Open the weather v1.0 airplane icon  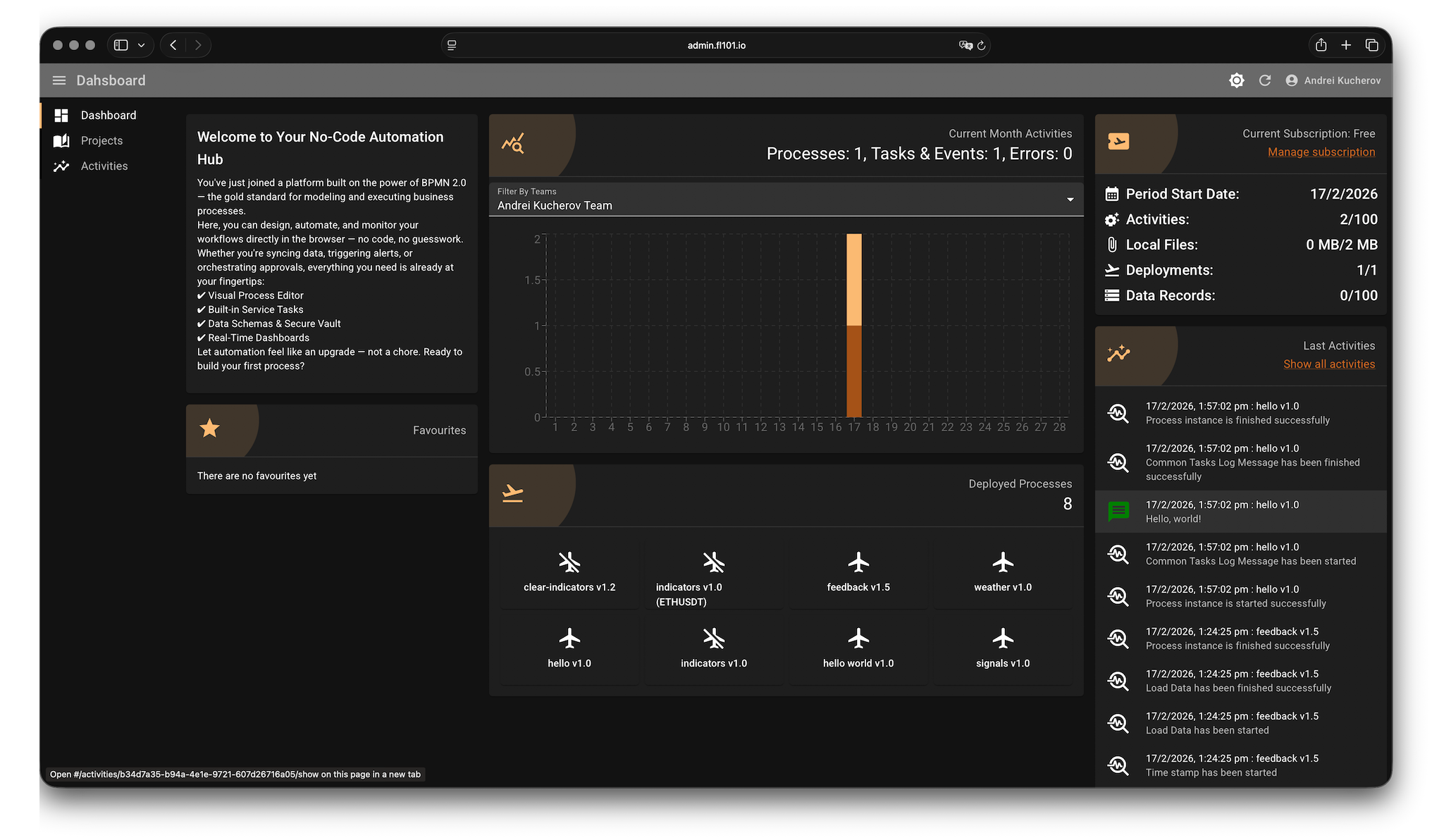click(1002, 562)
